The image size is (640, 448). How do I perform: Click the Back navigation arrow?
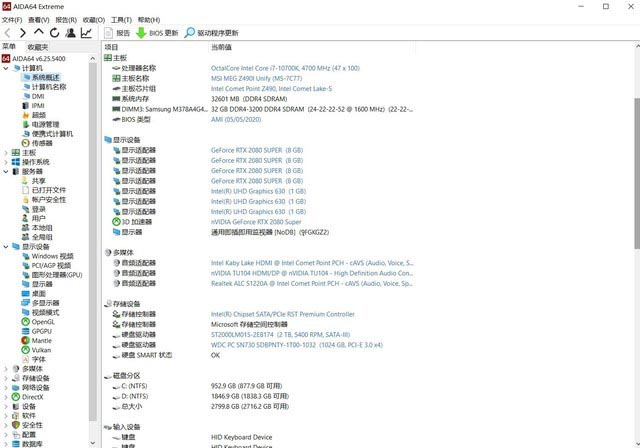coord(8,33)
